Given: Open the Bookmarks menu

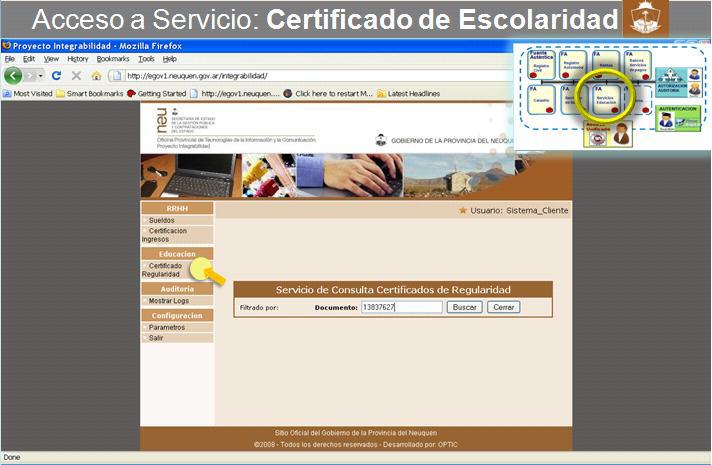Looking at the screenshot, I should coord(113,59).
